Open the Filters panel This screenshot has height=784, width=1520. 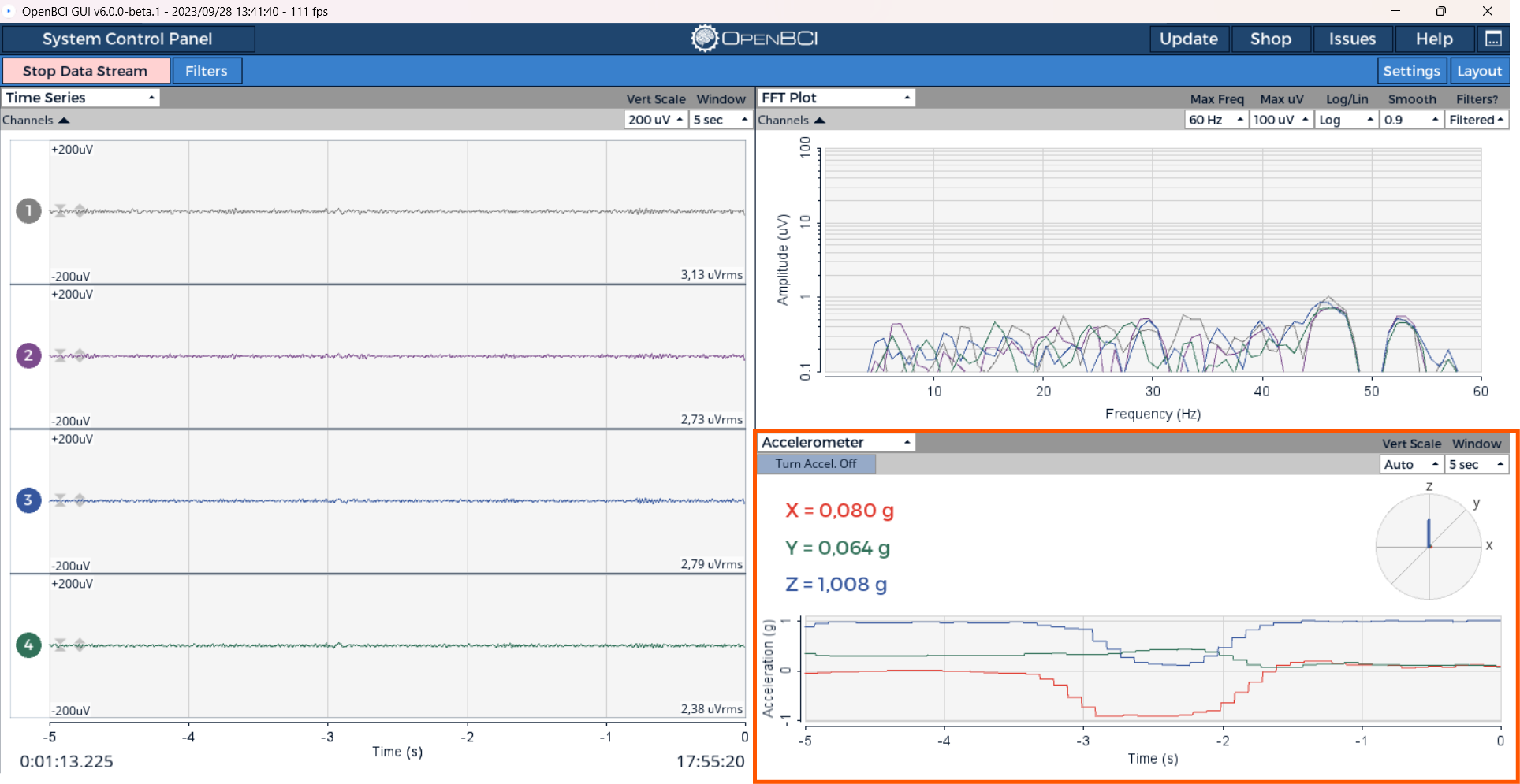[207, 71]
